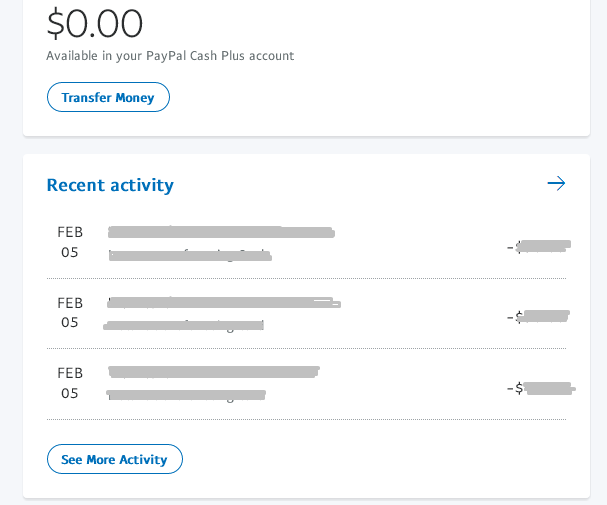Click the third transaction's blurred subtitle line

click(x=186, y=395)
